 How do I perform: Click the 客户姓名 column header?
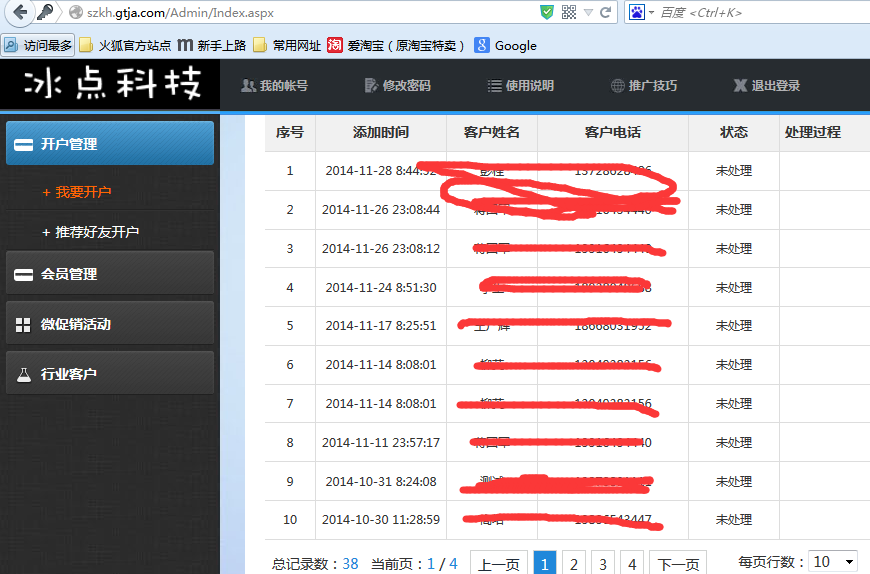(492, 133)
